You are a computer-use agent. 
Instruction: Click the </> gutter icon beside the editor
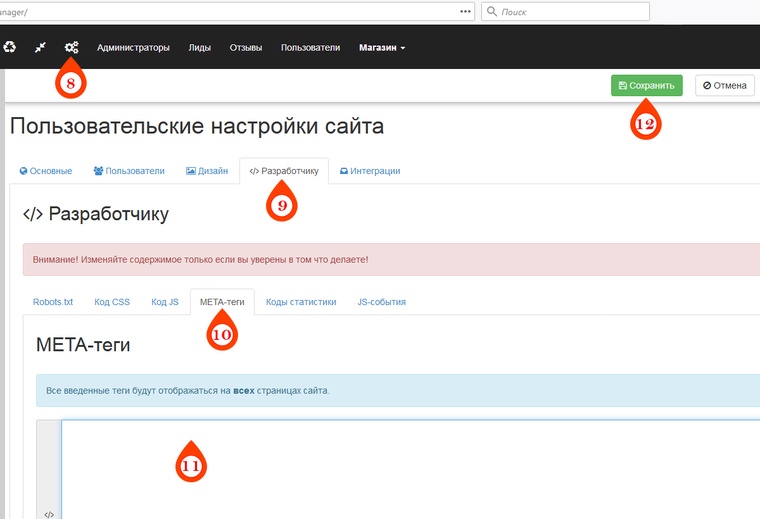click(x=49, y=513)
